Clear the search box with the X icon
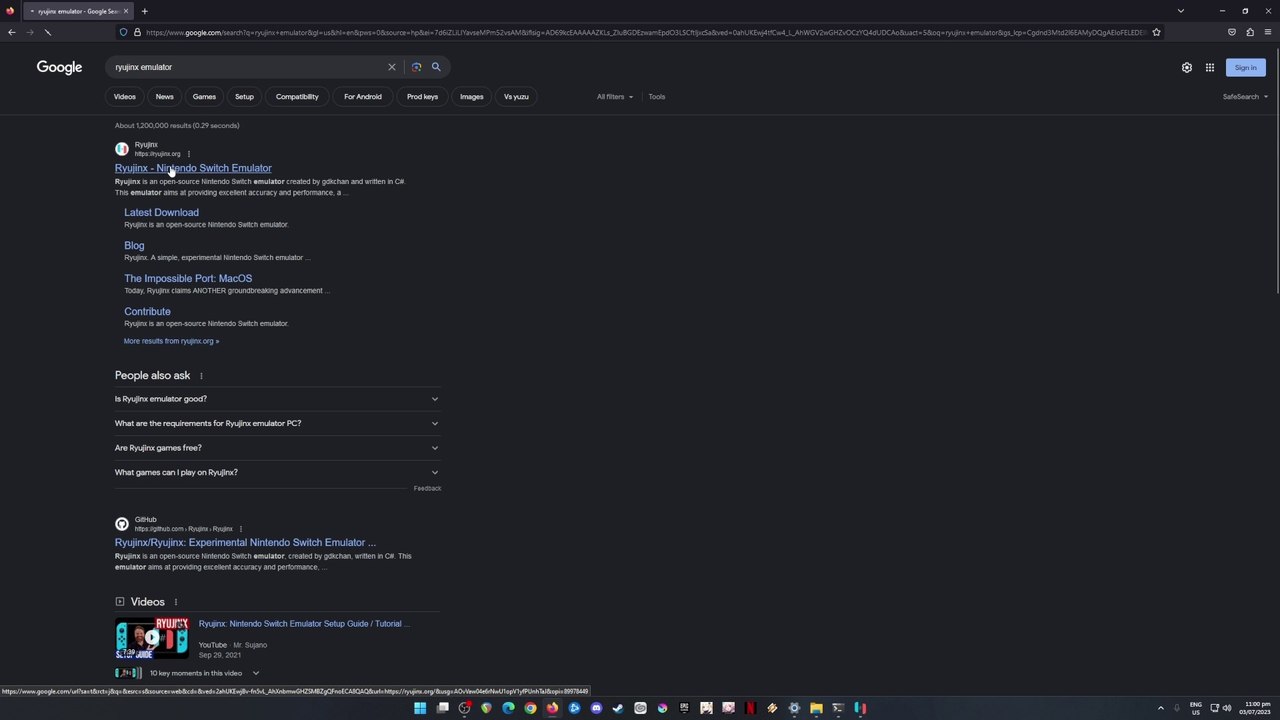The height and width of the screenshot is (720, 1280). (x=392, y=67)
